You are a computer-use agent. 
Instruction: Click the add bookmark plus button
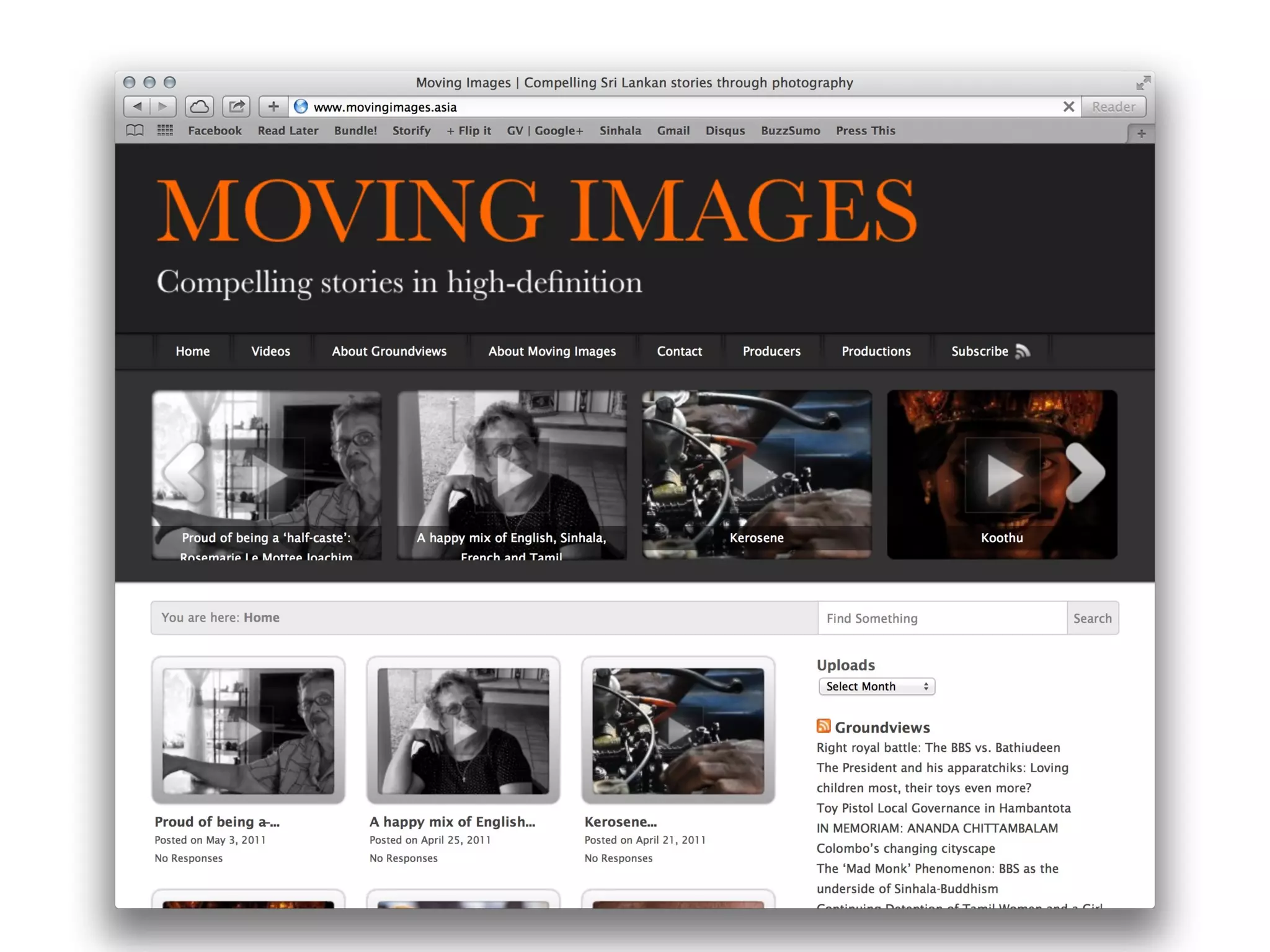[273, 107]
